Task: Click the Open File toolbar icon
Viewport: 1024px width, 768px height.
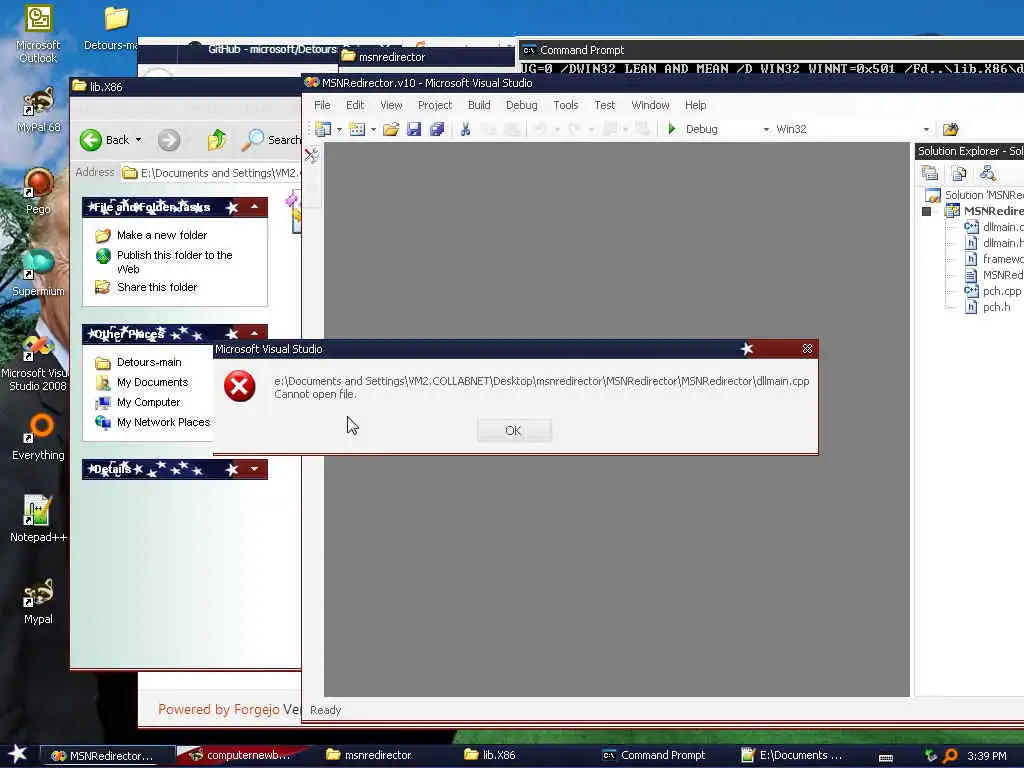Action: coord(391,129)
